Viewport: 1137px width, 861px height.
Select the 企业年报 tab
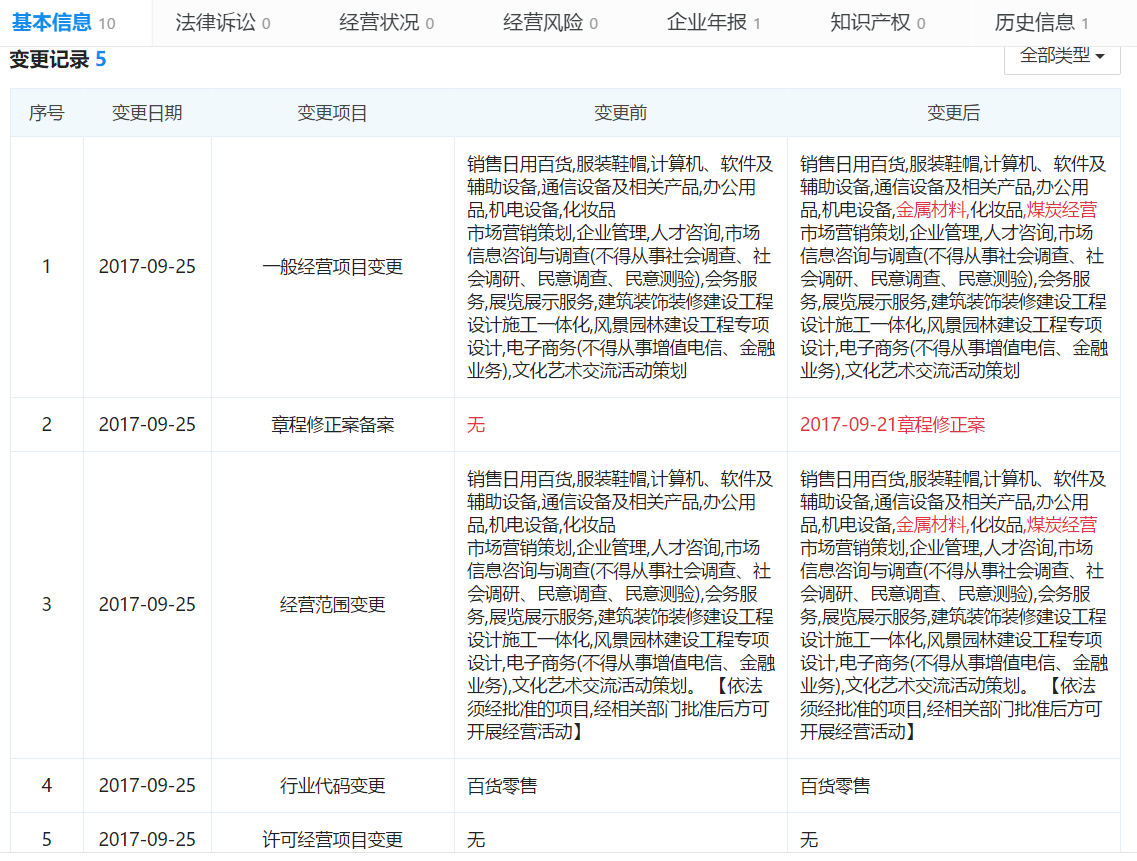point(714,23)
